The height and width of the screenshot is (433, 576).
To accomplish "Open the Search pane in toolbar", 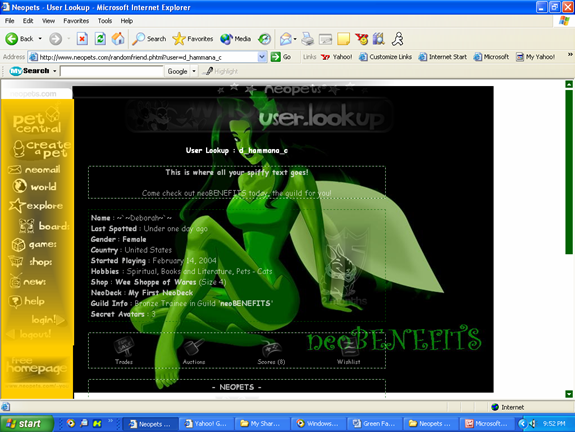I will [x=149, y=39].
